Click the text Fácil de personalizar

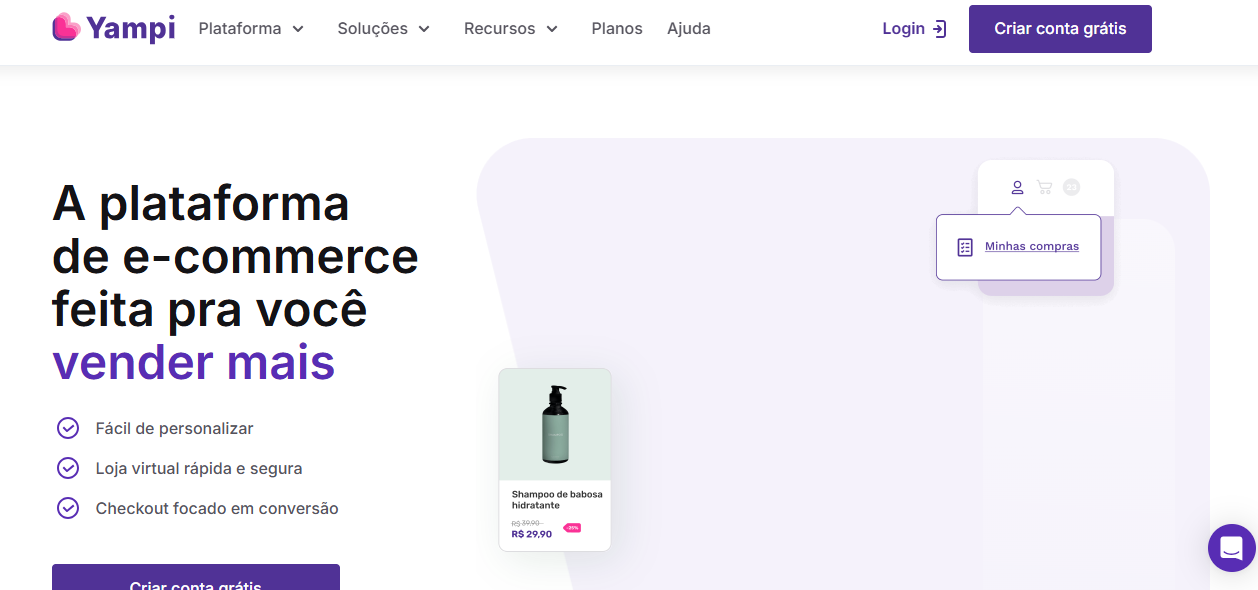tap(174, 428)
